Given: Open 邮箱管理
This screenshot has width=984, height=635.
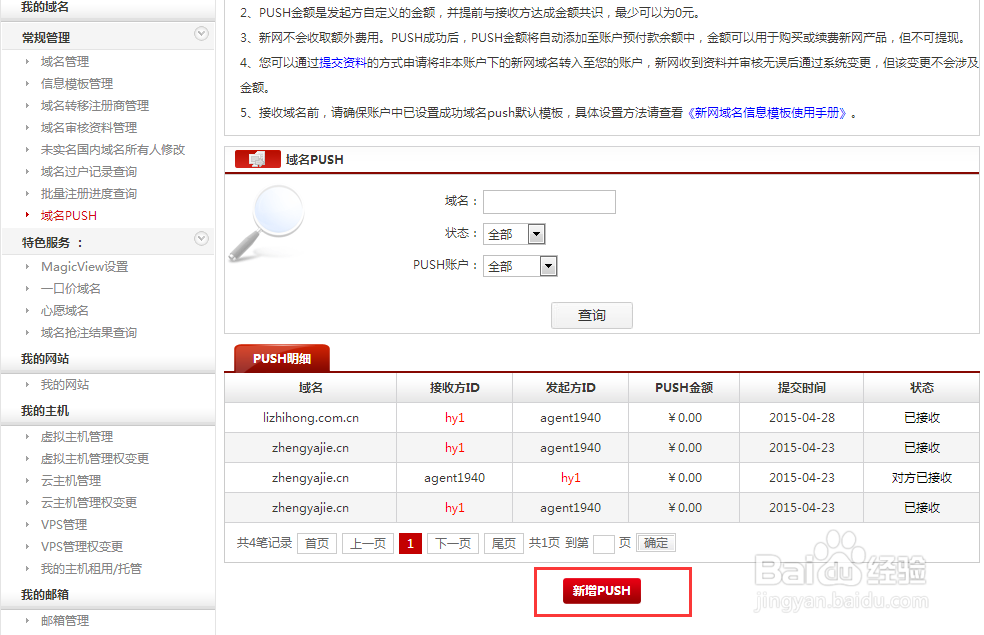Looking at the screenshot, I should (65, 621).
